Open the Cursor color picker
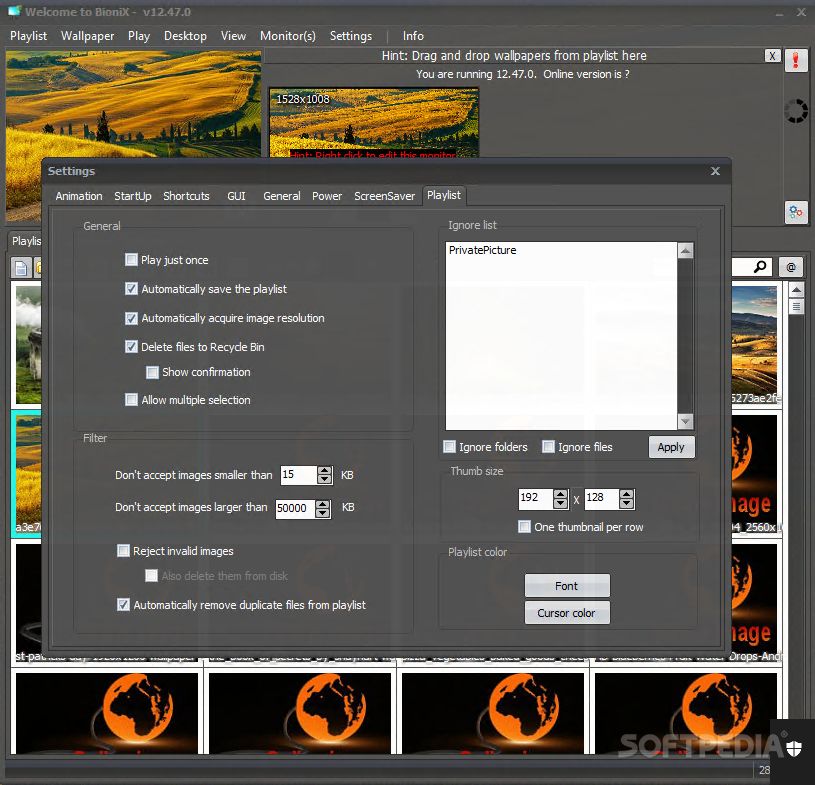Image resolution: width=815 pixels, height=785 pixels. (x=567, y=613)
